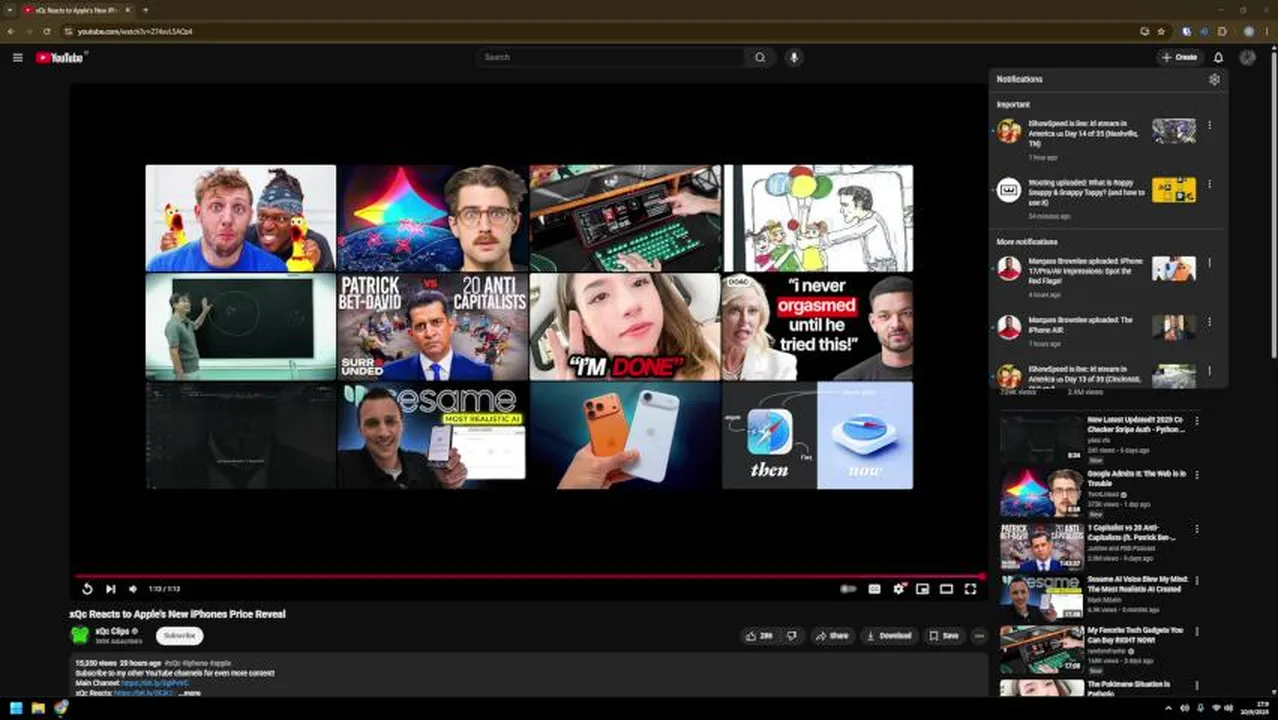1278x720 pixels.
Task: Open the Windows Start menu
Action: 15,708
